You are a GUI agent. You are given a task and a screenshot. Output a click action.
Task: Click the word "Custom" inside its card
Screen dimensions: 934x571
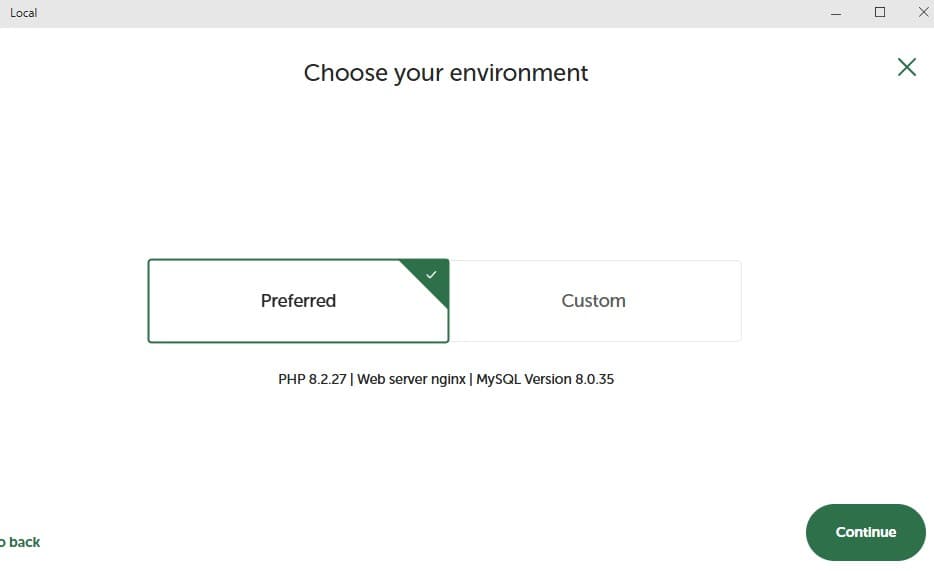coord(593,301)
